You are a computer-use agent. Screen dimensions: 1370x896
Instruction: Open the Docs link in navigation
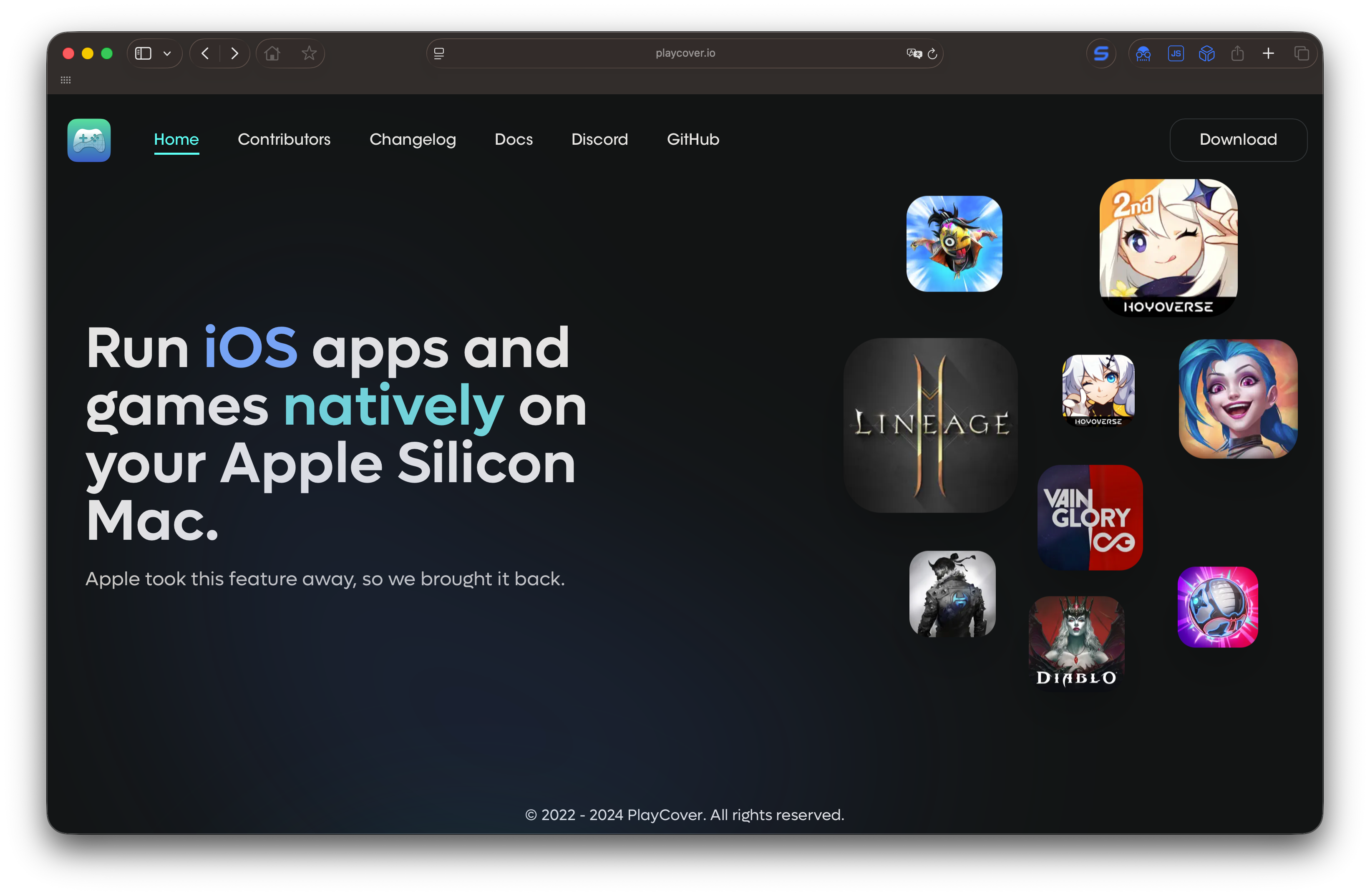[x=514, y=139]
